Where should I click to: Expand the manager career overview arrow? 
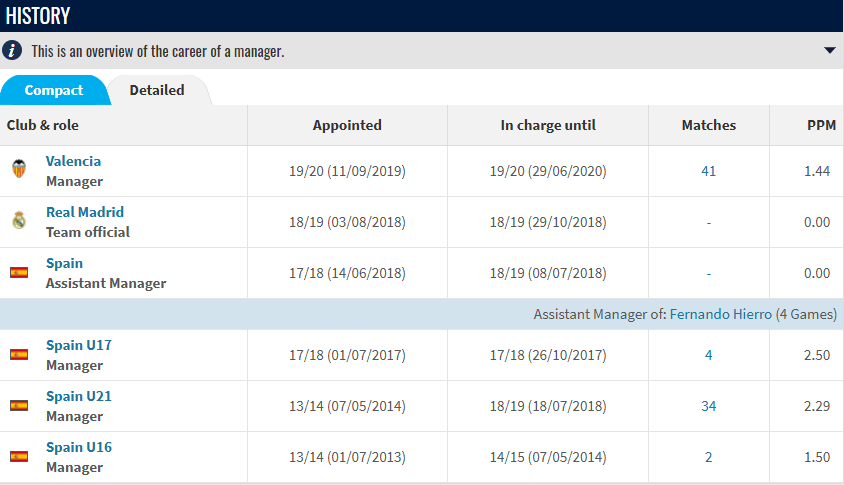pyautogui.click(x=829, y=51)
